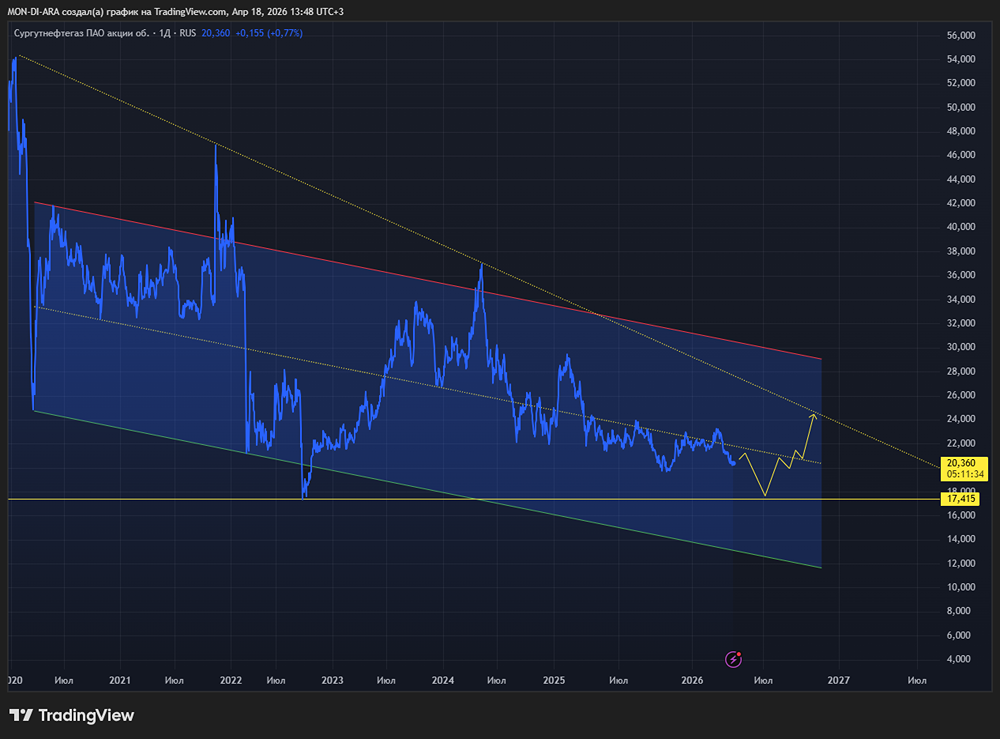The height and width of the screenshot is (739, 1000).
Task: Click the +0,155 (+0,77%) change value
Action: [269, 33]
